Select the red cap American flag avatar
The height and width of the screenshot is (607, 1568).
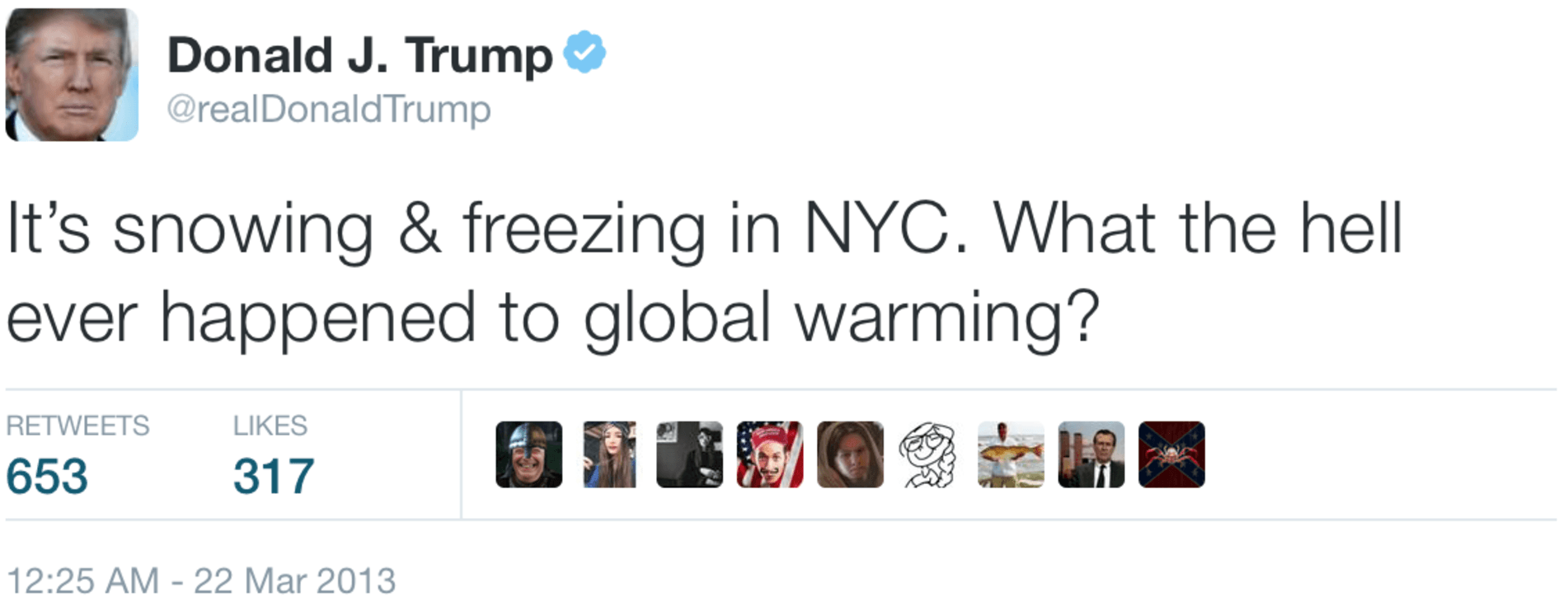pos(770,454)
